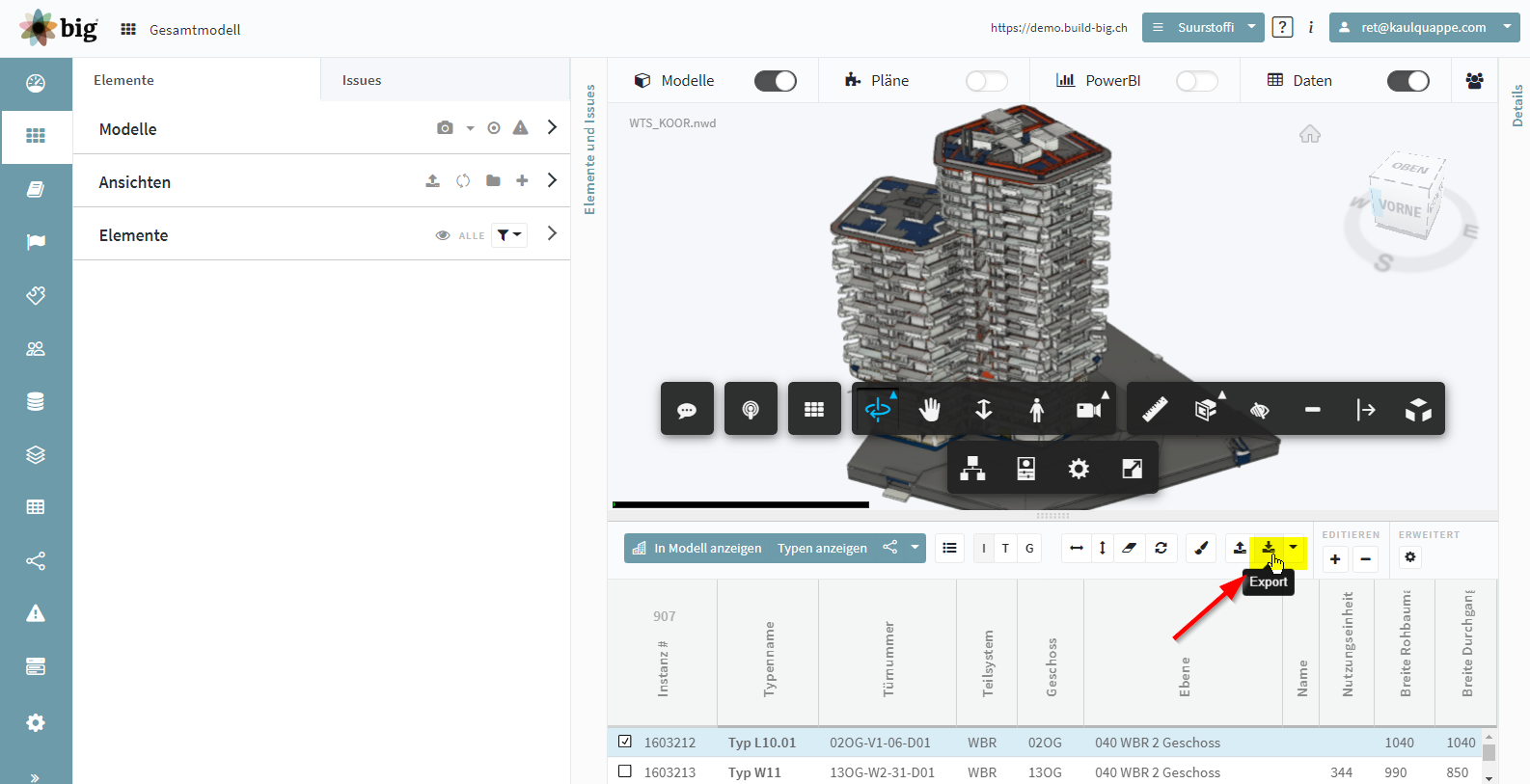Open the Export dropdown arrow
The image size is (1530, 784).
point(1293,548)
